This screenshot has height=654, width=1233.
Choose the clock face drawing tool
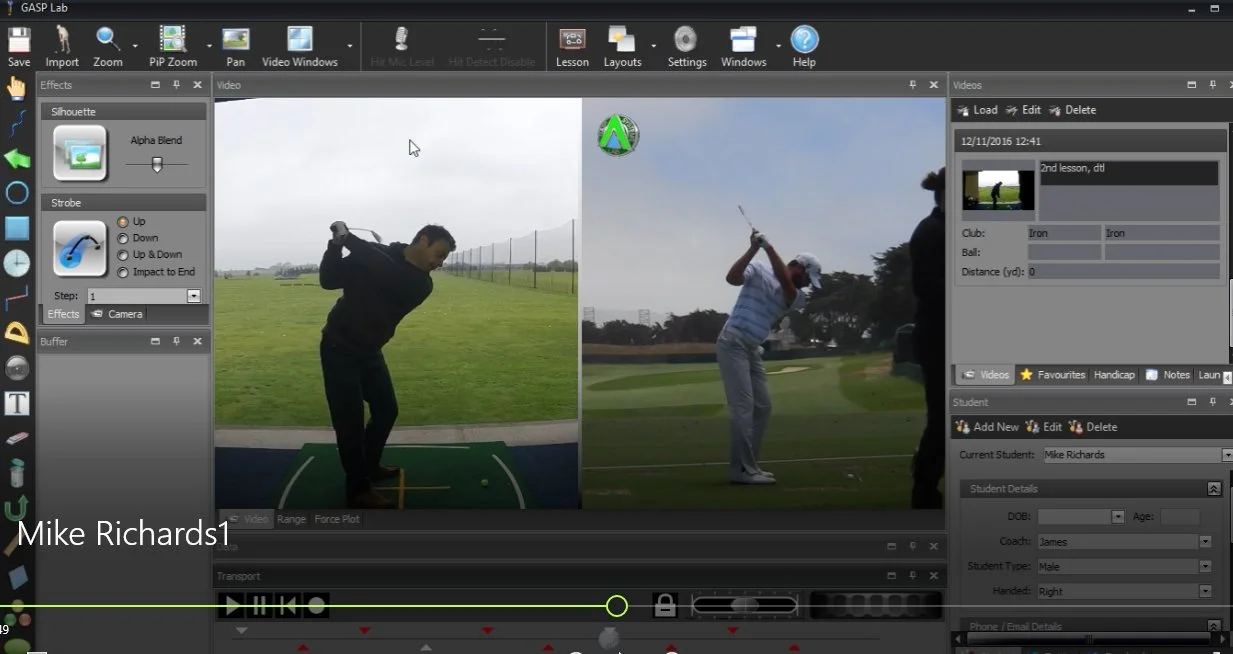click(x=17, y=263)
